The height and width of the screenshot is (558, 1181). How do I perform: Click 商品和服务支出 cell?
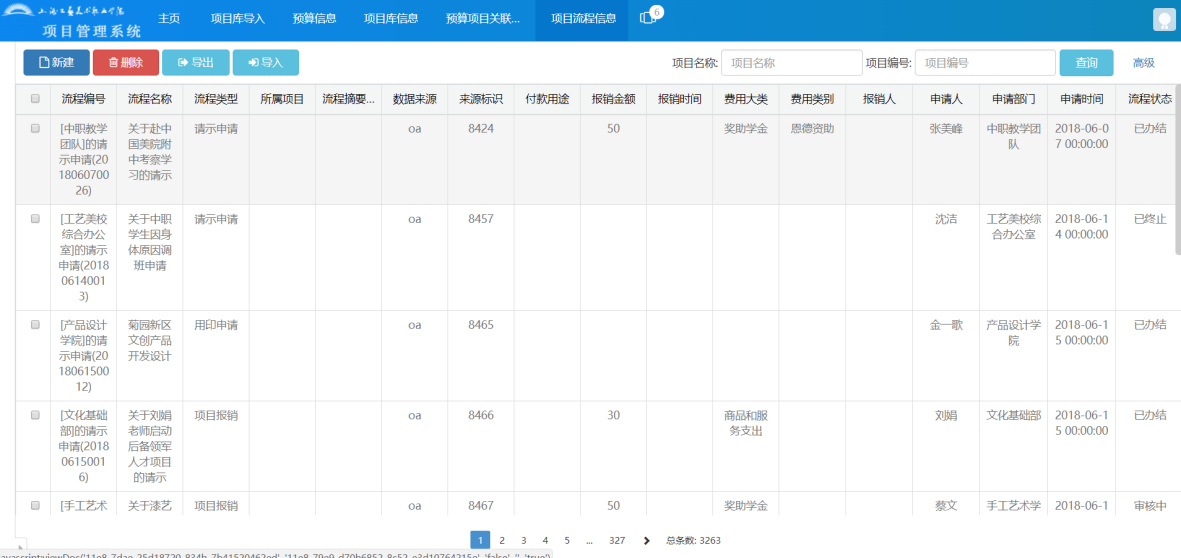tap(746, 422)
